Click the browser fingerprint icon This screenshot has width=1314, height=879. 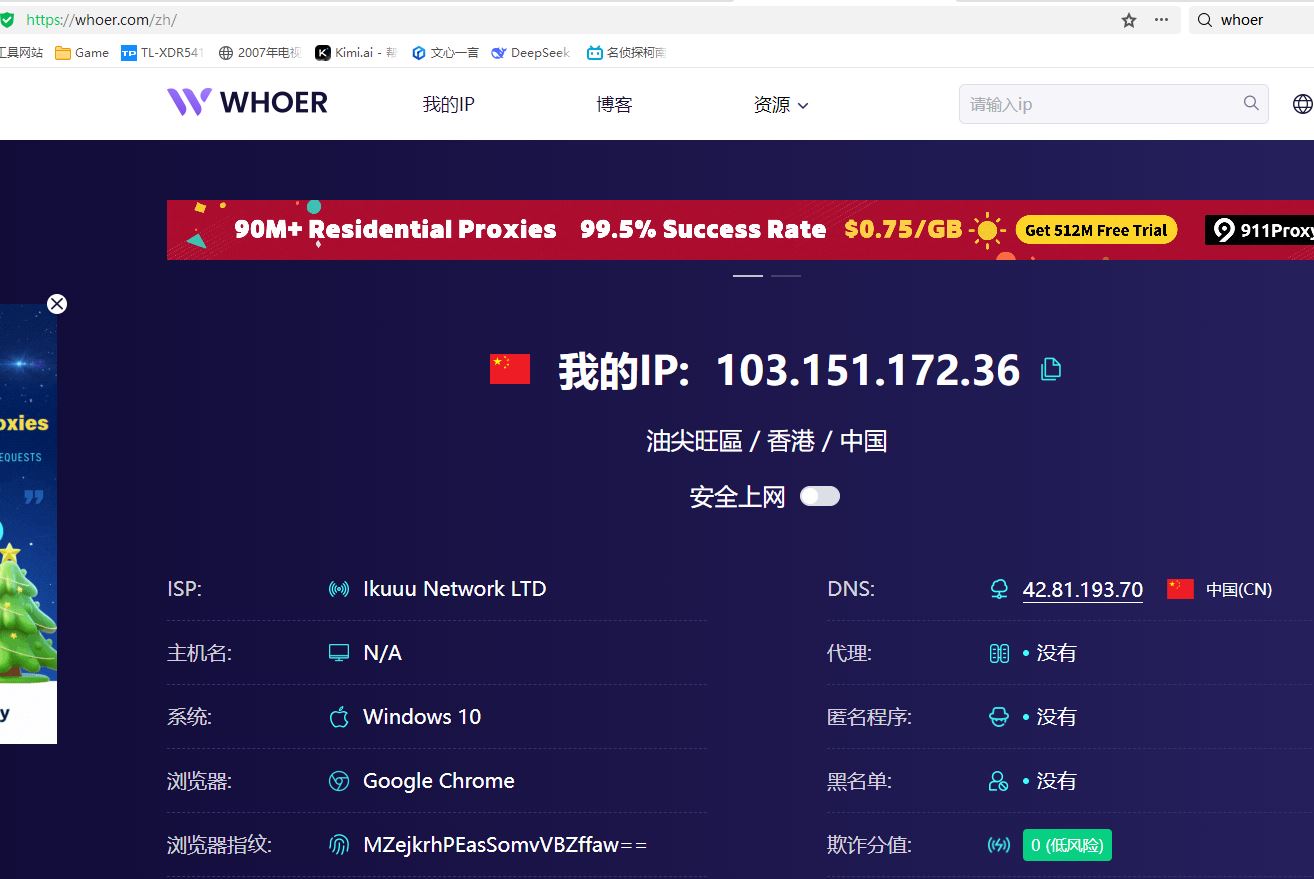tap(339, 845)
